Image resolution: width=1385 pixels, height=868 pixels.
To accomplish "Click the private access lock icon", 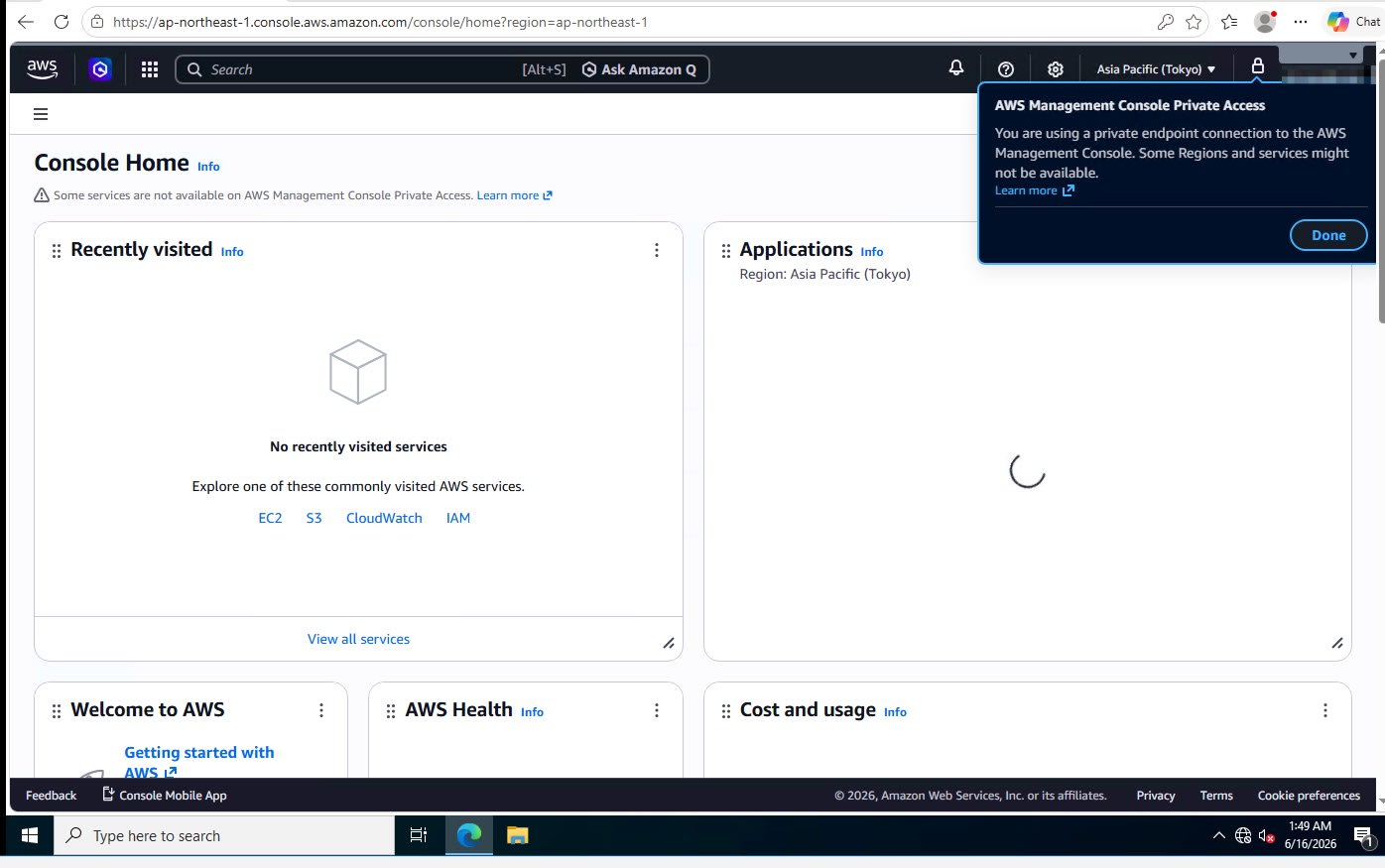I will click(1257, 66).
